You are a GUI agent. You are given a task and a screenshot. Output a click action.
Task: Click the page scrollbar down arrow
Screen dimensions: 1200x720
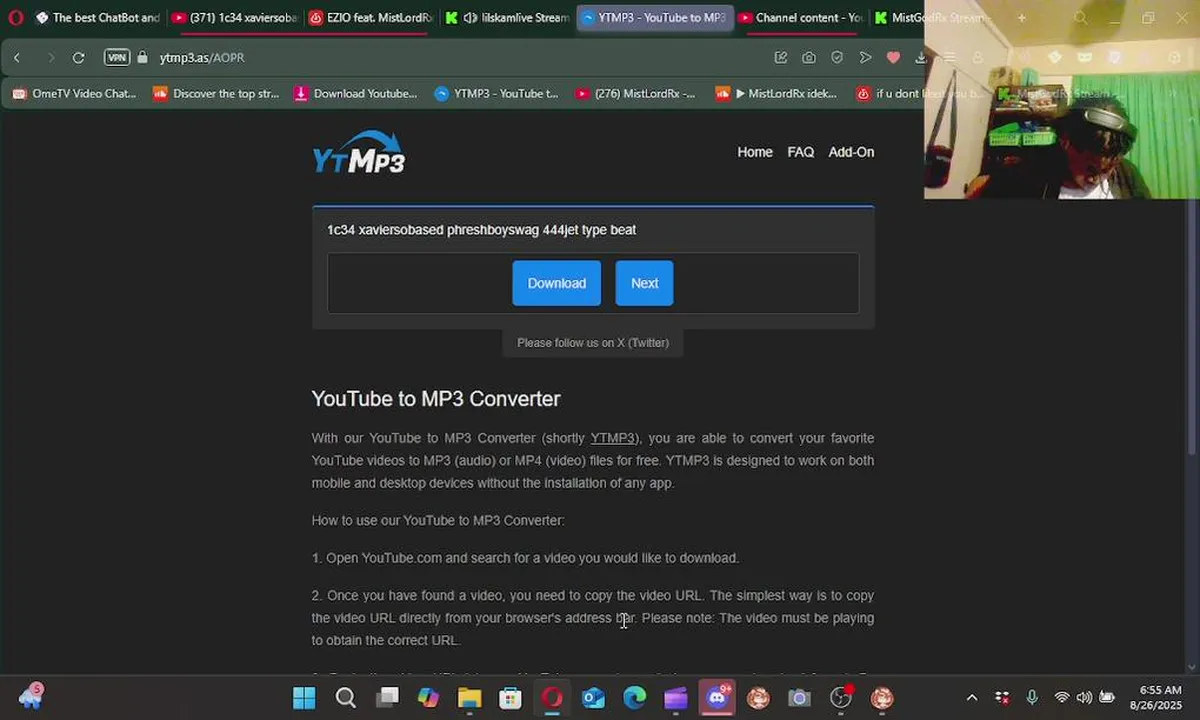1190,667
